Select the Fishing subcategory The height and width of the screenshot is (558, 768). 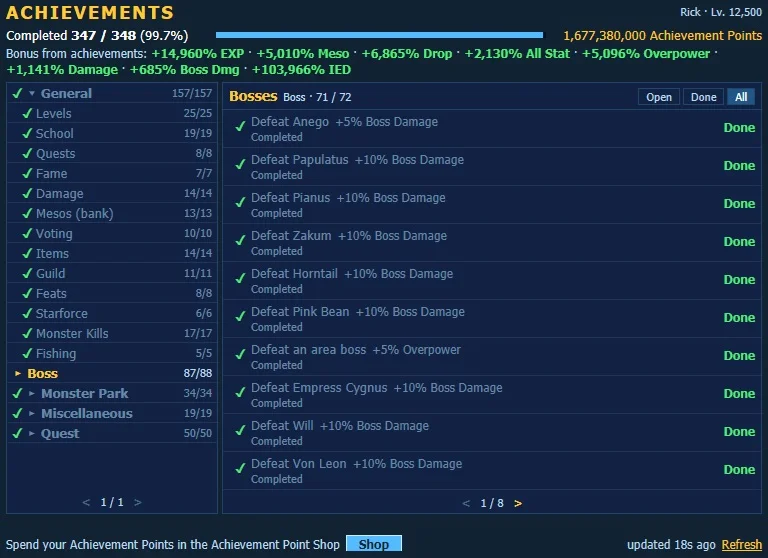pyautogui.click(x=112, y=354)
